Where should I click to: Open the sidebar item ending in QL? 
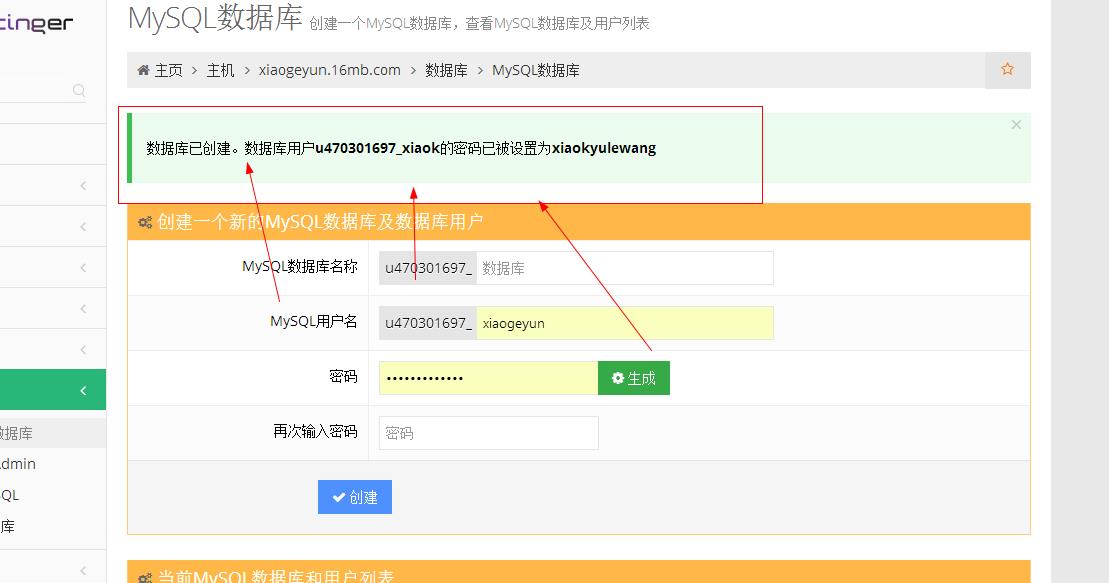pos(10,495)
